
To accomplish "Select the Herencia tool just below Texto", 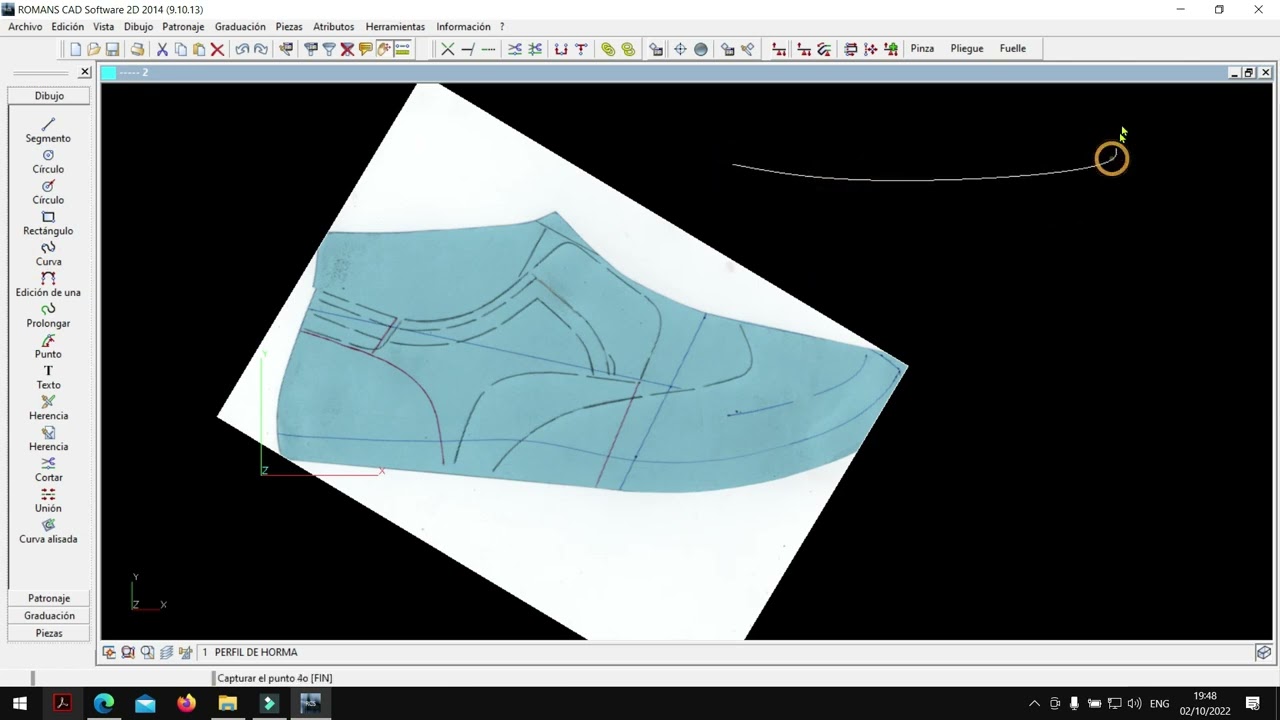I will (48, 408).
